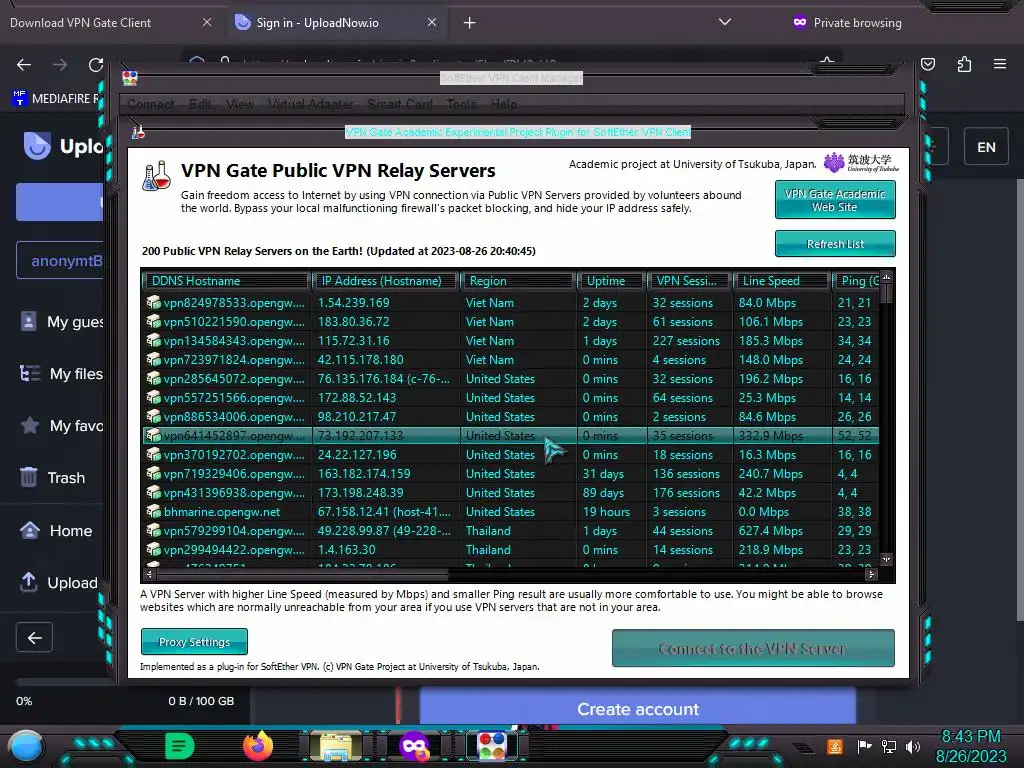Viewport: 1024px width, 768px height.
Task: Open Home in UploadNow sidebar
Action: point(55,530)
